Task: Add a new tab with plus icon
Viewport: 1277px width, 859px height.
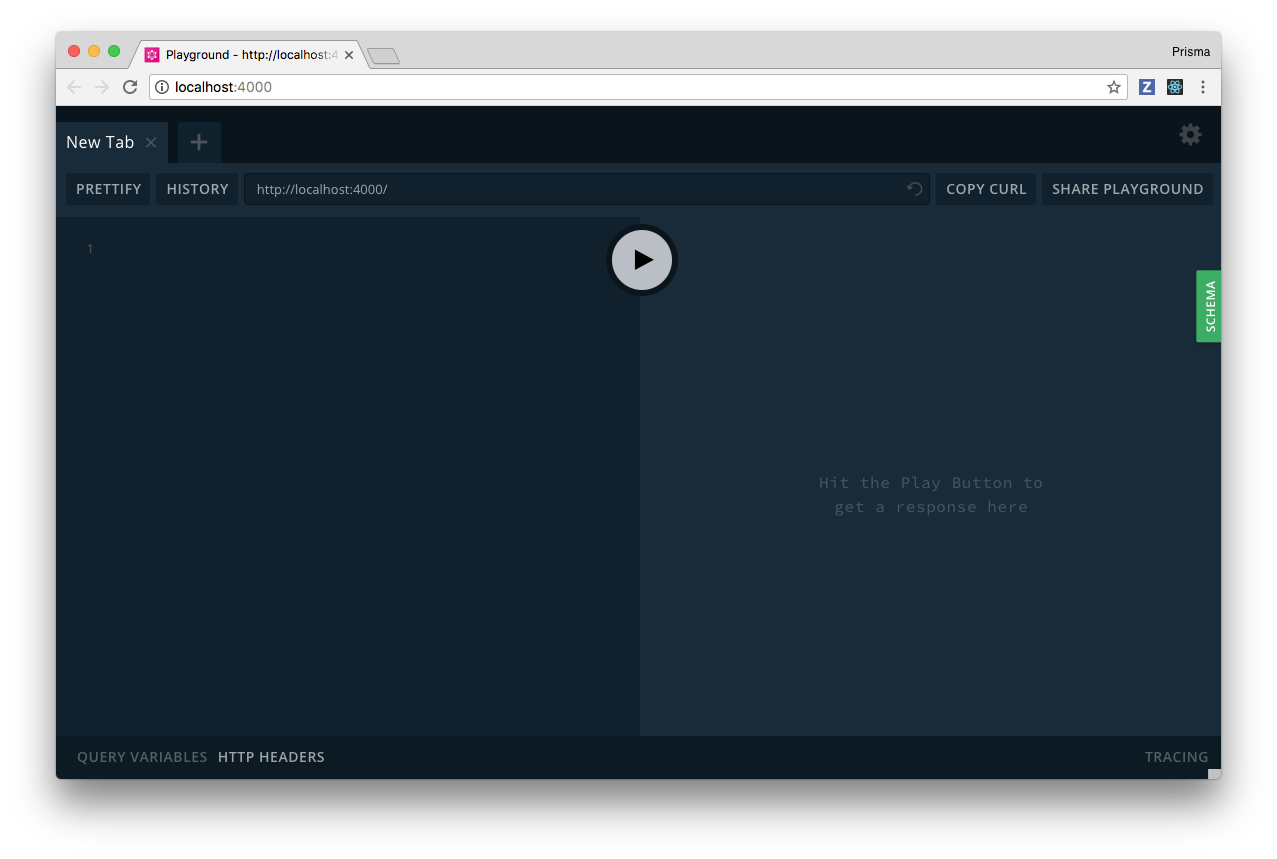Action: tap(199, 142)
